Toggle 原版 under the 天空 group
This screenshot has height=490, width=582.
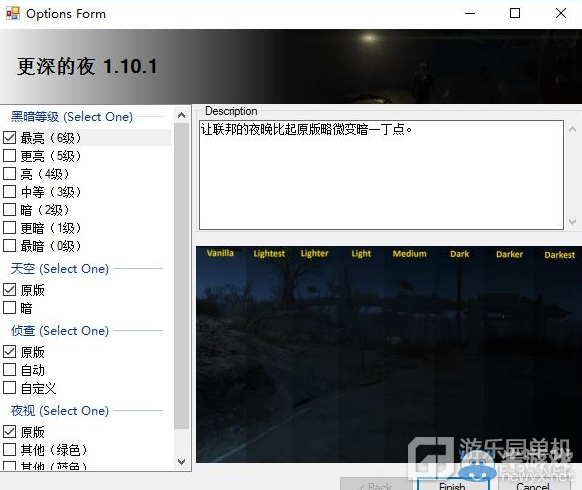point(9,290)
